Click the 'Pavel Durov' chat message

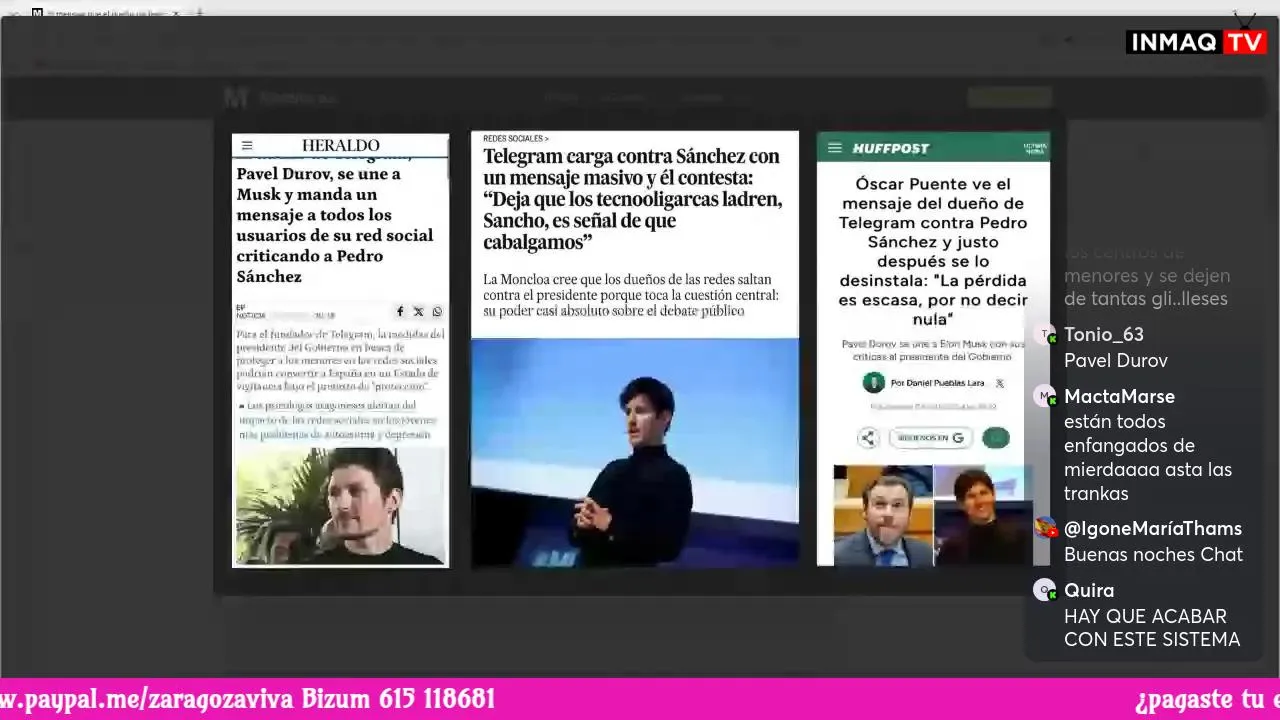[1116, 361]
